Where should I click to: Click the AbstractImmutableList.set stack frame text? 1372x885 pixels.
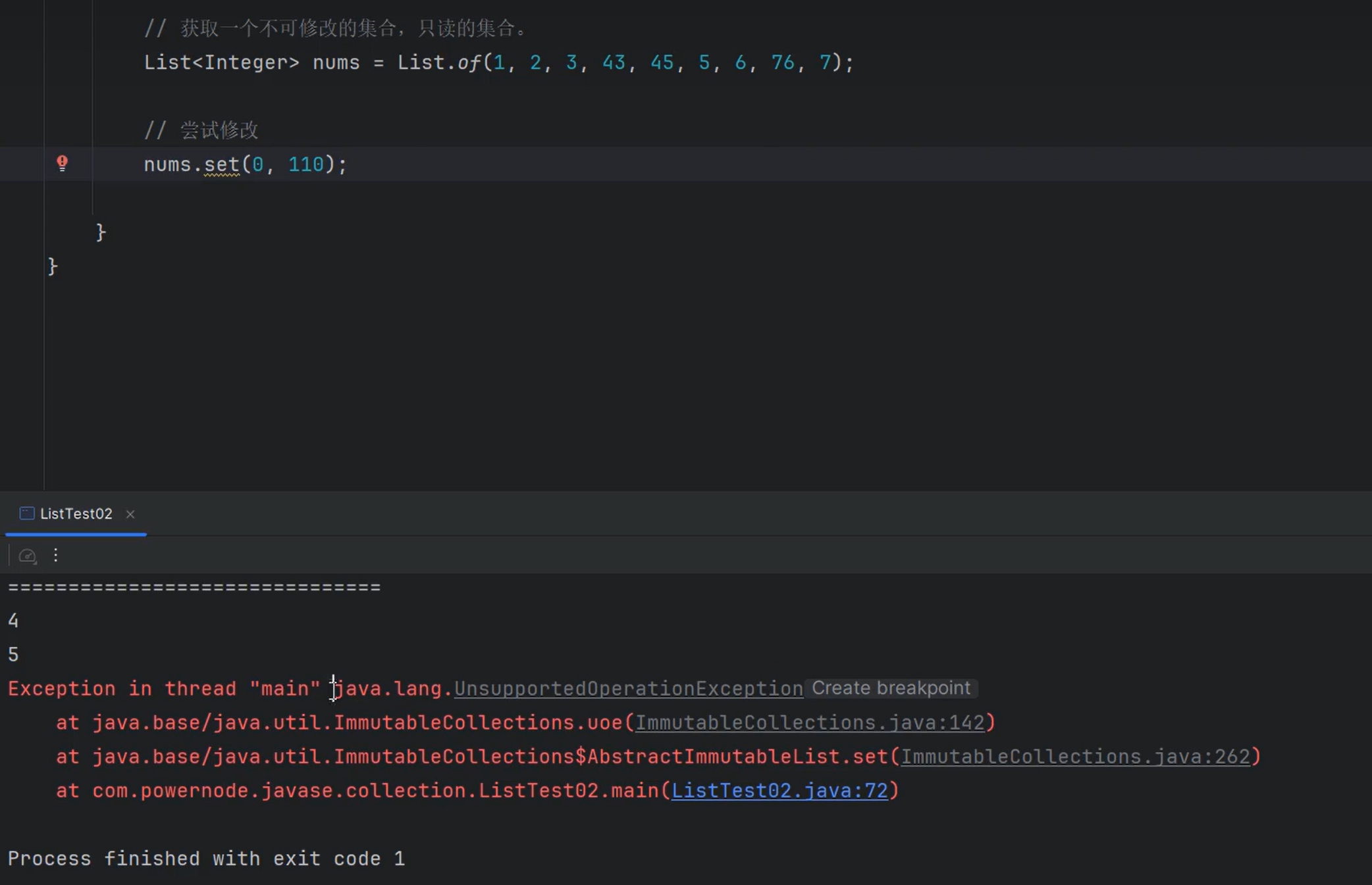tap(737, 757)
